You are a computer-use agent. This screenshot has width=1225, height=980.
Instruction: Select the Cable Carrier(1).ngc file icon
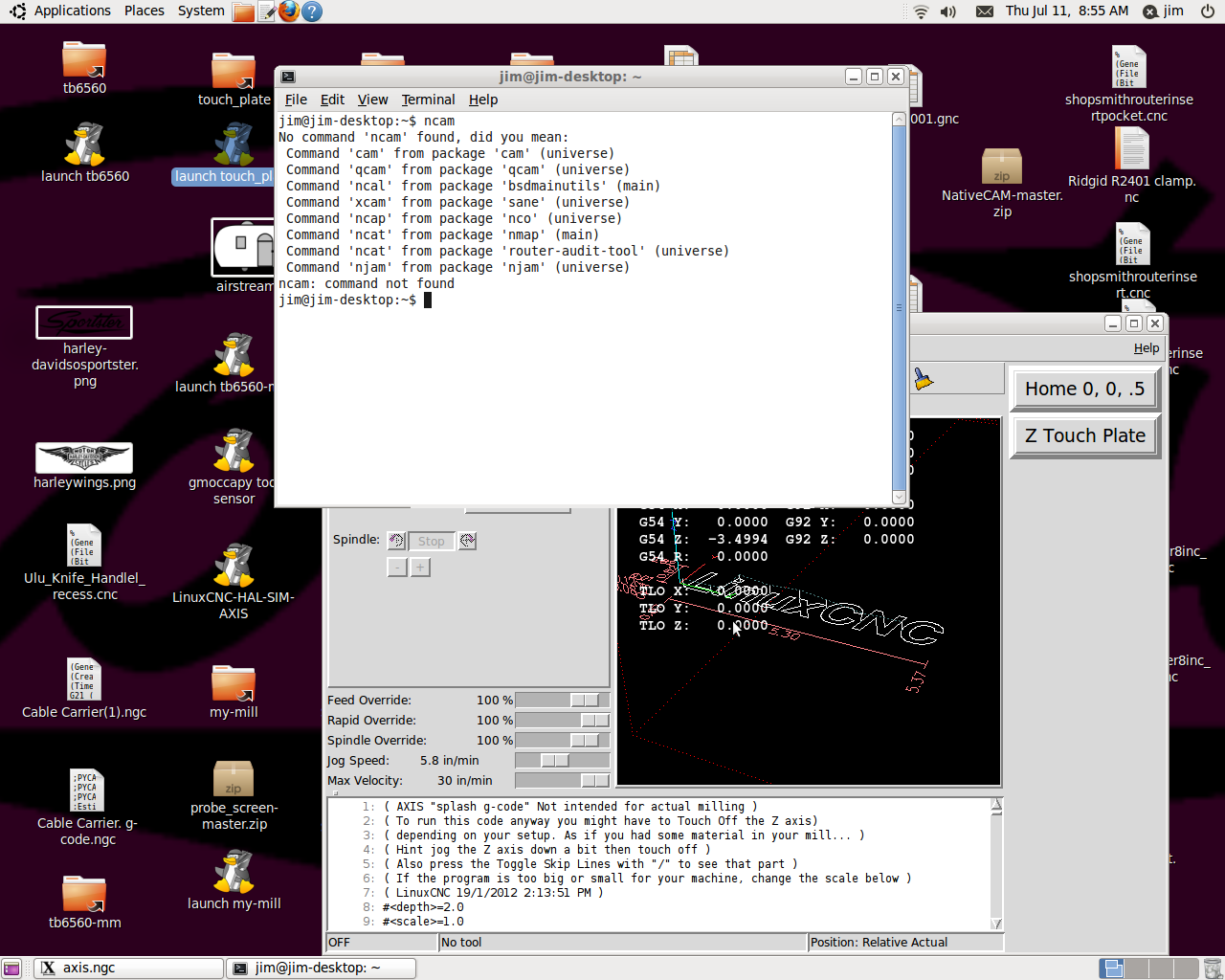(84, 679)
